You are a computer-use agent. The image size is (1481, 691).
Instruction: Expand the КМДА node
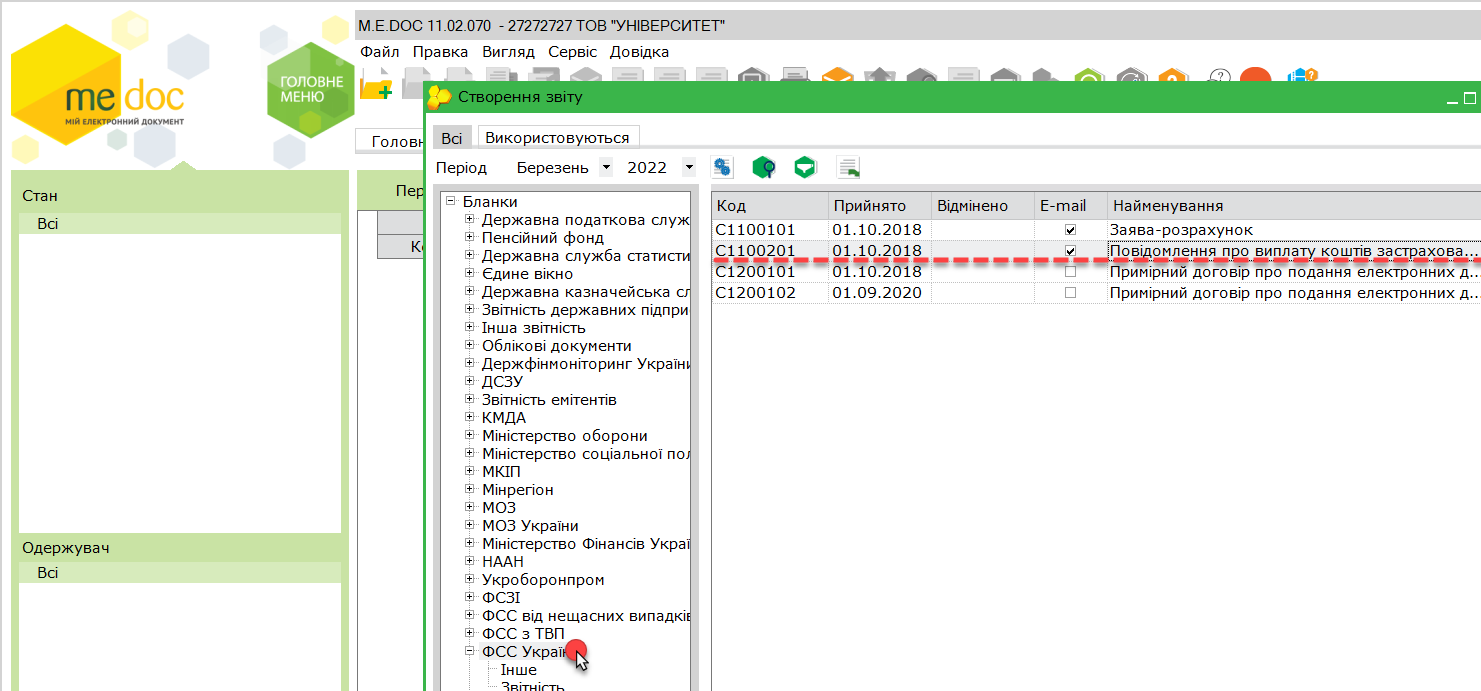[x=470, y=418]
